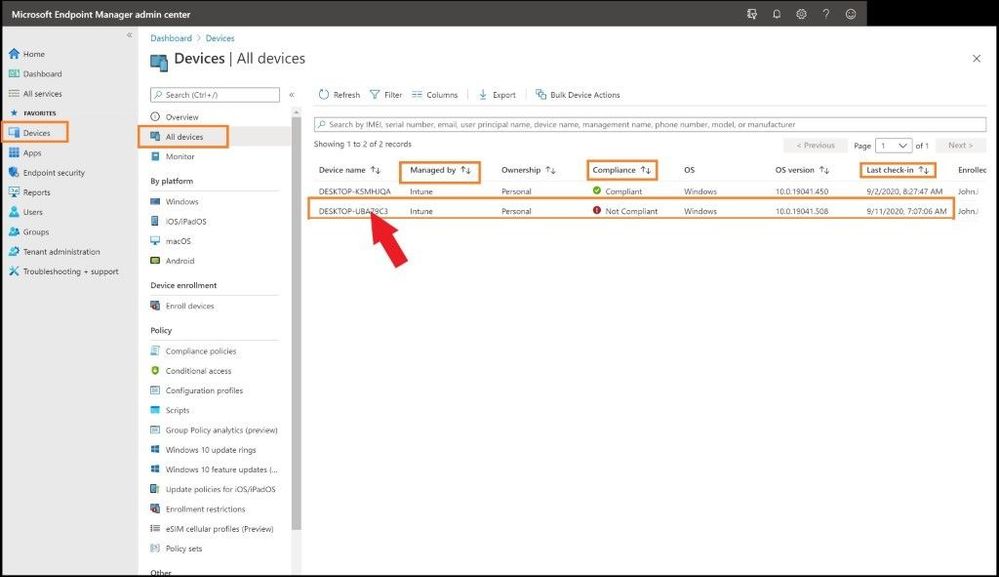The width and height of the screenshot is (999, 577).
Task: Open Dashboard in left navigation
Action: [x=35, y=74]
